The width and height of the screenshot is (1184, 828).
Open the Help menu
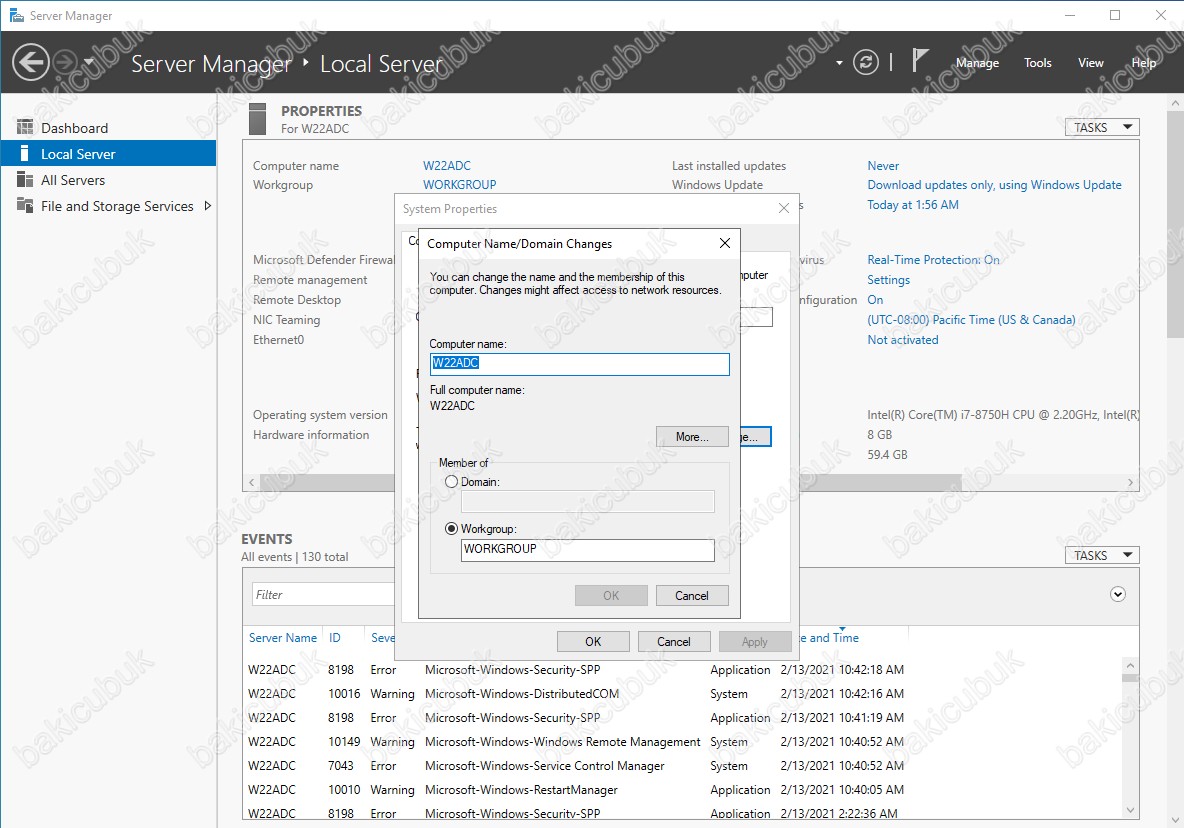1143,63
